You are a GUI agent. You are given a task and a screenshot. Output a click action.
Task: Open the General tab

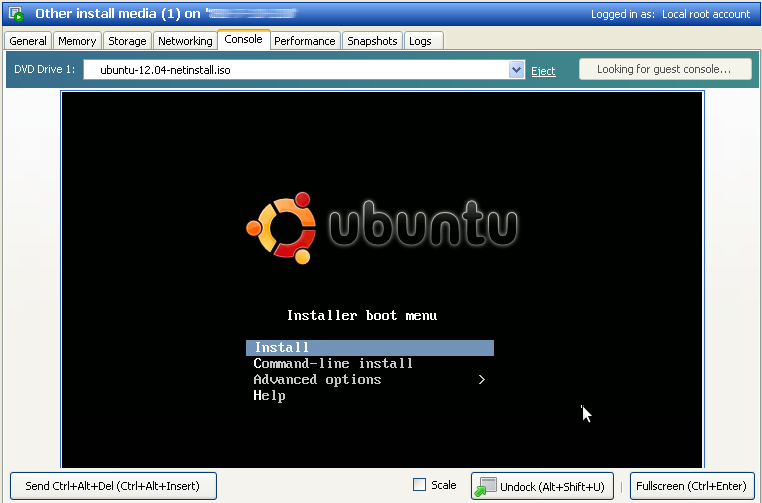28,41
